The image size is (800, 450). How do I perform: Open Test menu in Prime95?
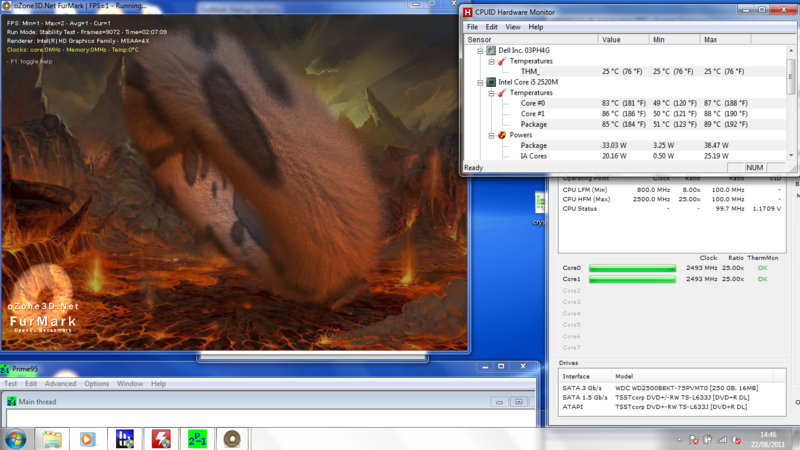(11, 384)
